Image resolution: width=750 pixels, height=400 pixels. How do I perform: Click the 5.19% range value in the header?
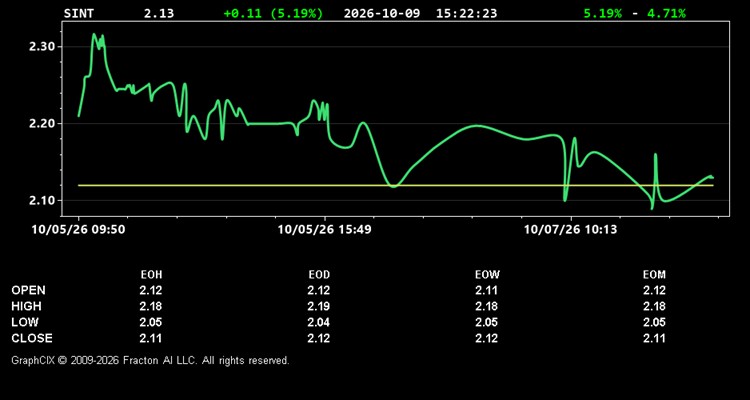[x=603, y=14]
